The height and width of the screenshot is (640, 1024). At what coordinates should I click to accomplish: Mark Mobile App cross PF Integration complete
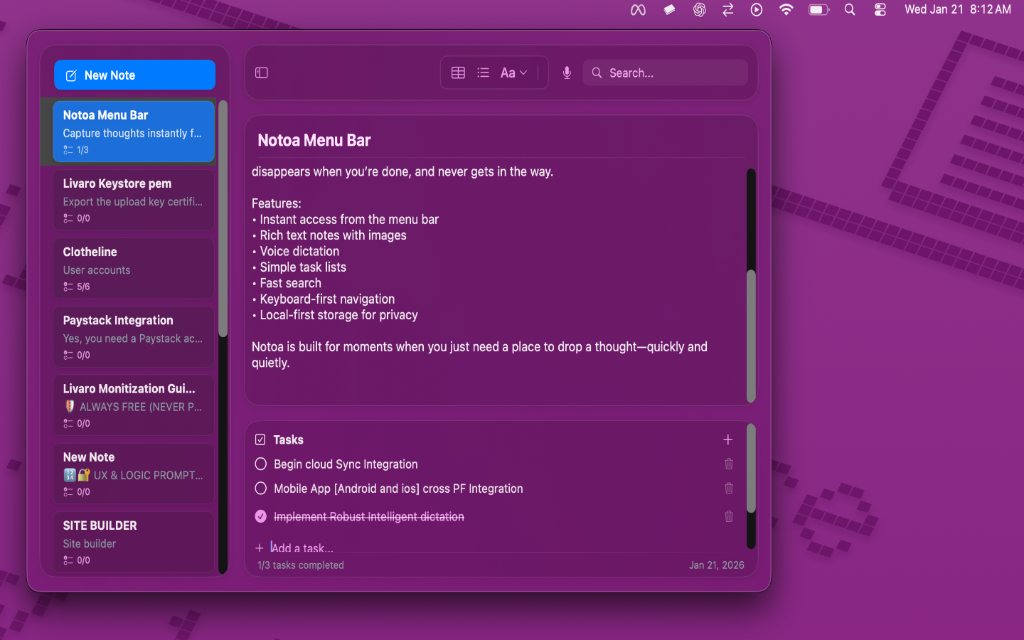(x=261, y=489)
